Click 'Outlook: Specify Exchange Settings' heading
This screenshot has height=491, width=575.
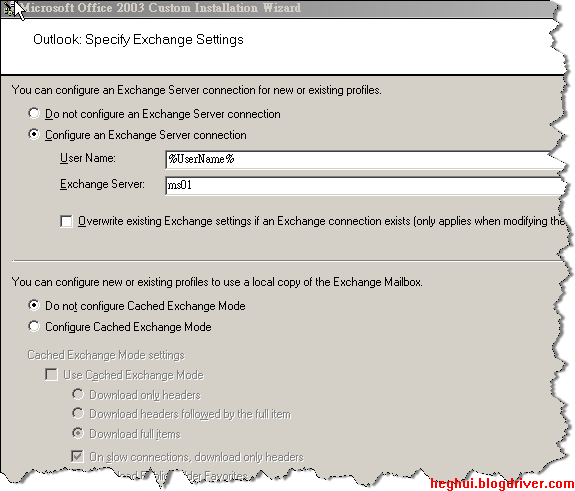tap(138, 40)
